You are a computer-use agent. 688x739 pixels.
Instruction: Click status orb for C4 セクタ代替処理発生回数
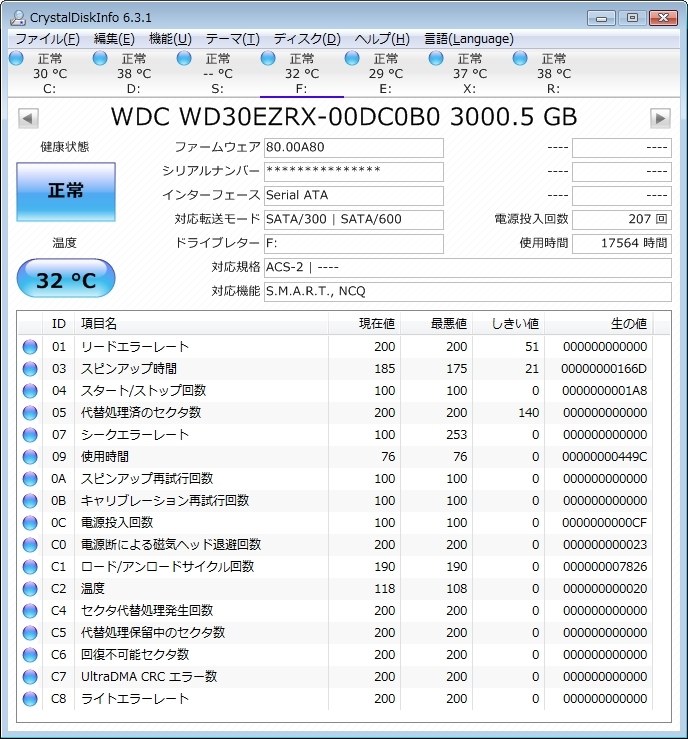point(30,611)
